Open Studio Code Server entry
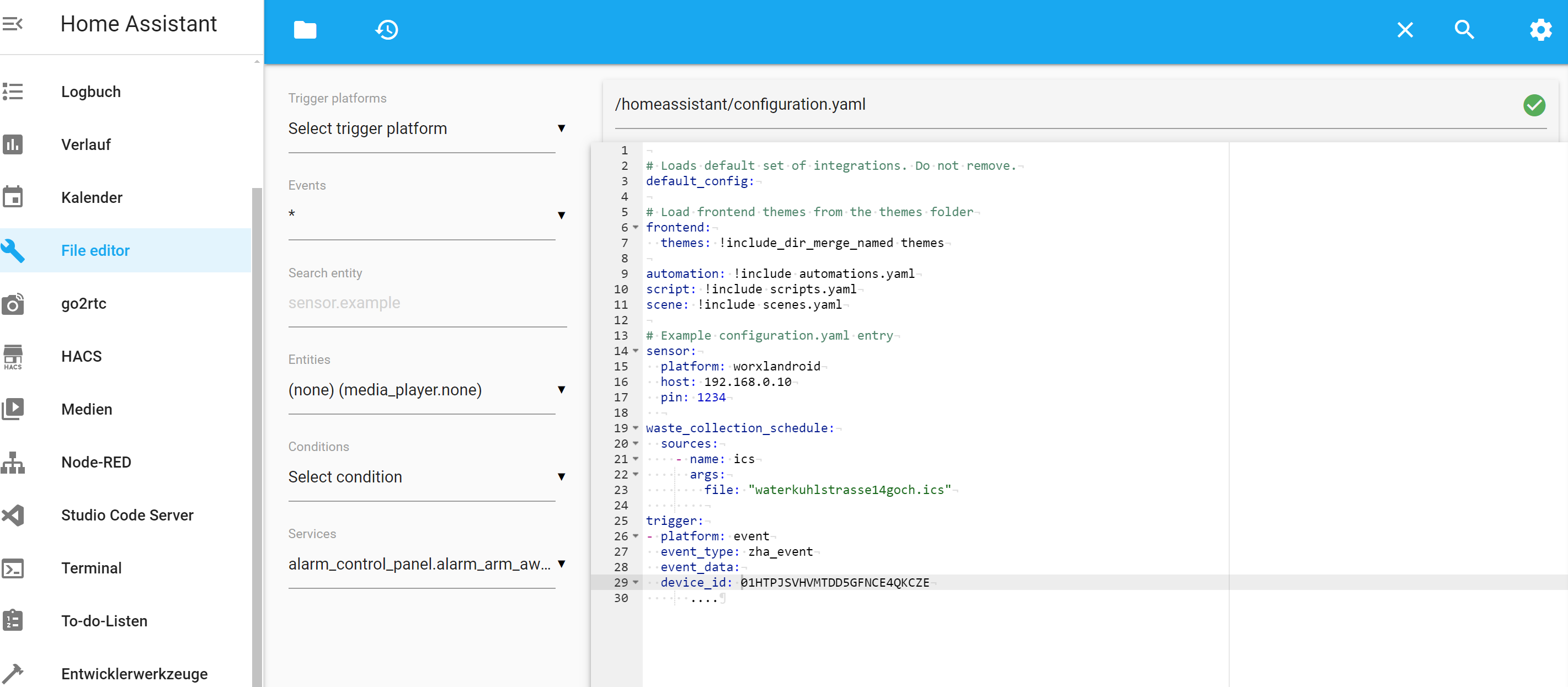This screenshot has height=687, width=1568. tap(126, 516)
